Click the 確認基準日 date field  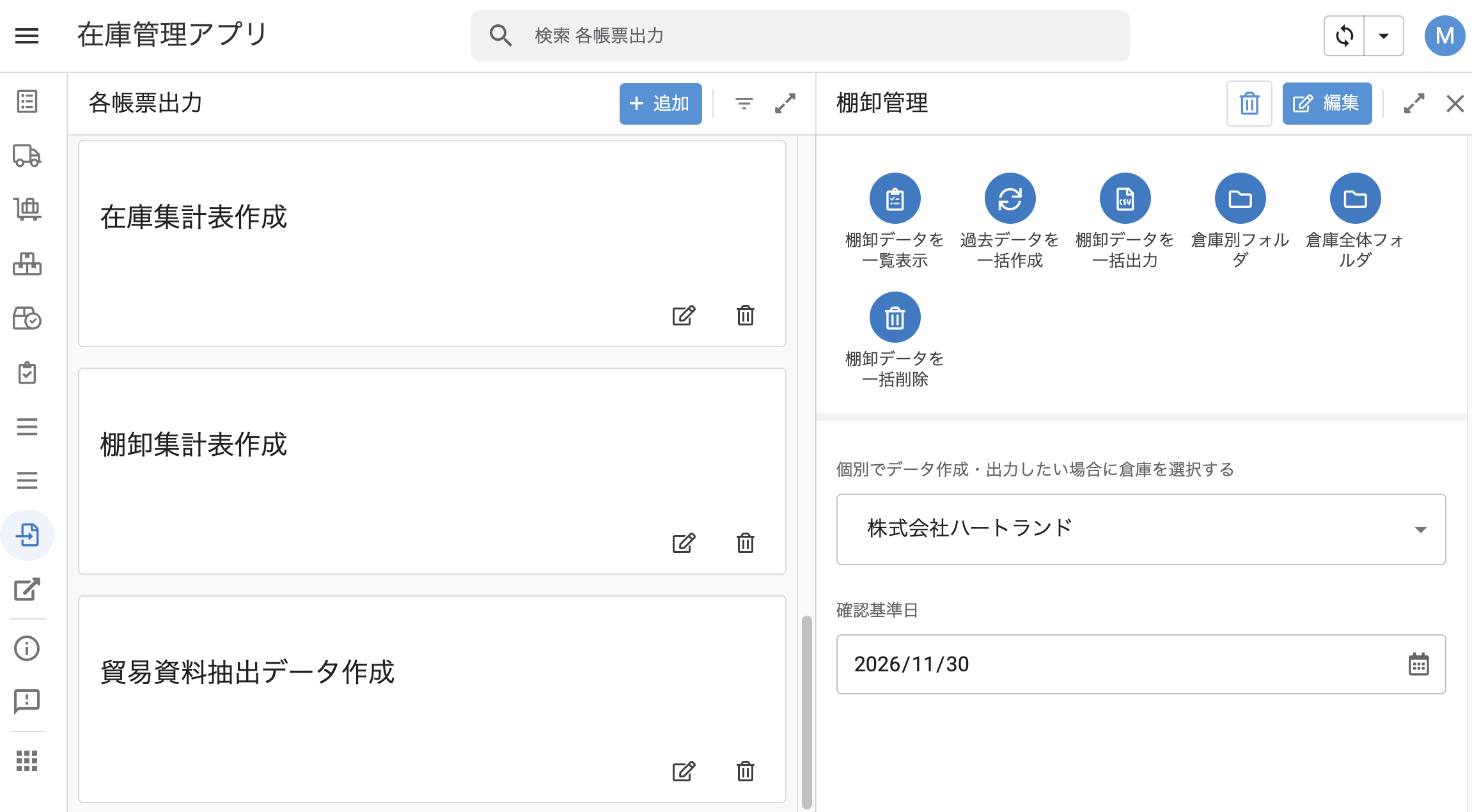pyautogui.click(x=1141, y=664)
